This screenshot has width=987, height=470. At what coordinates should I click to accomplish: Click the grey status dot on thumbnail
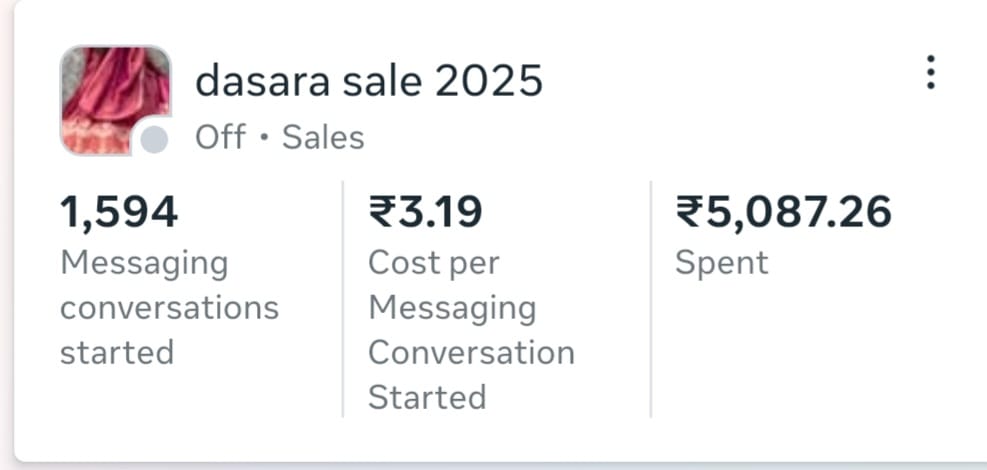click(154, 140)
